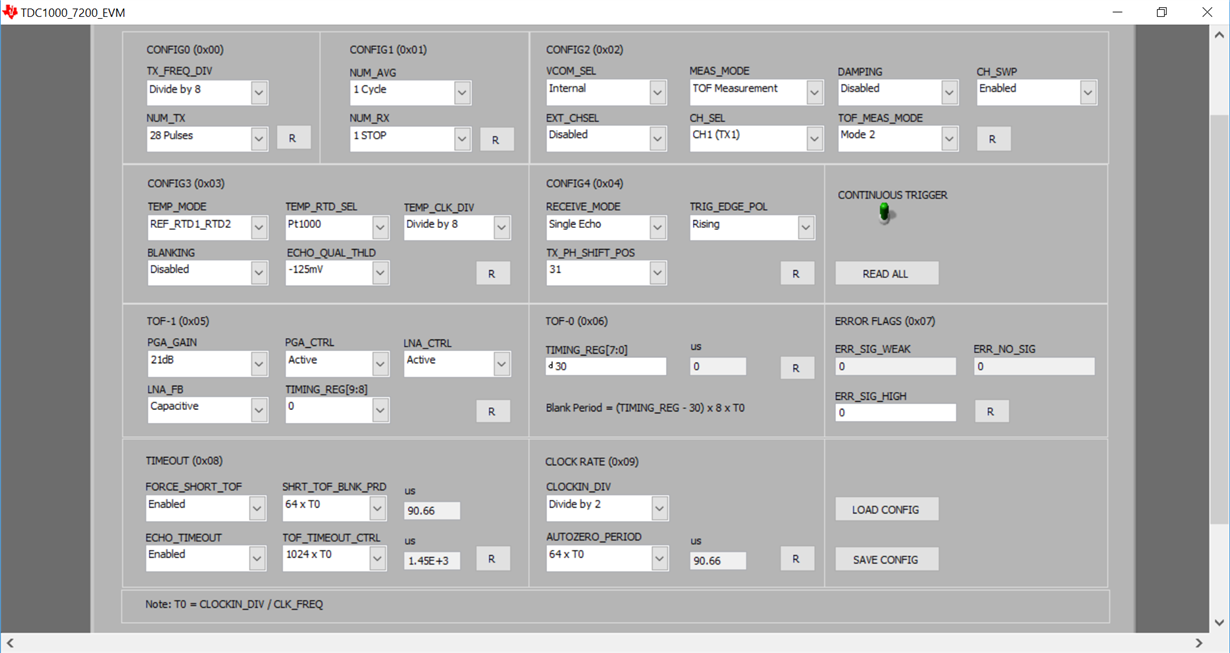Expand the SHRT_TOF_BLNK_PRD dropdown

pyautogui.click(x=334, y=507)
